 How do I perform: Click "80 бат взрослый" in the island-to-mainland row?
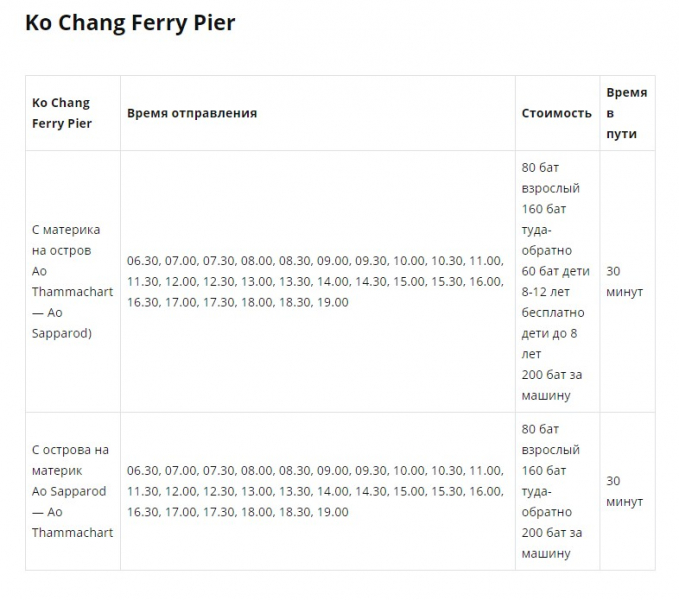click(550, 439)
